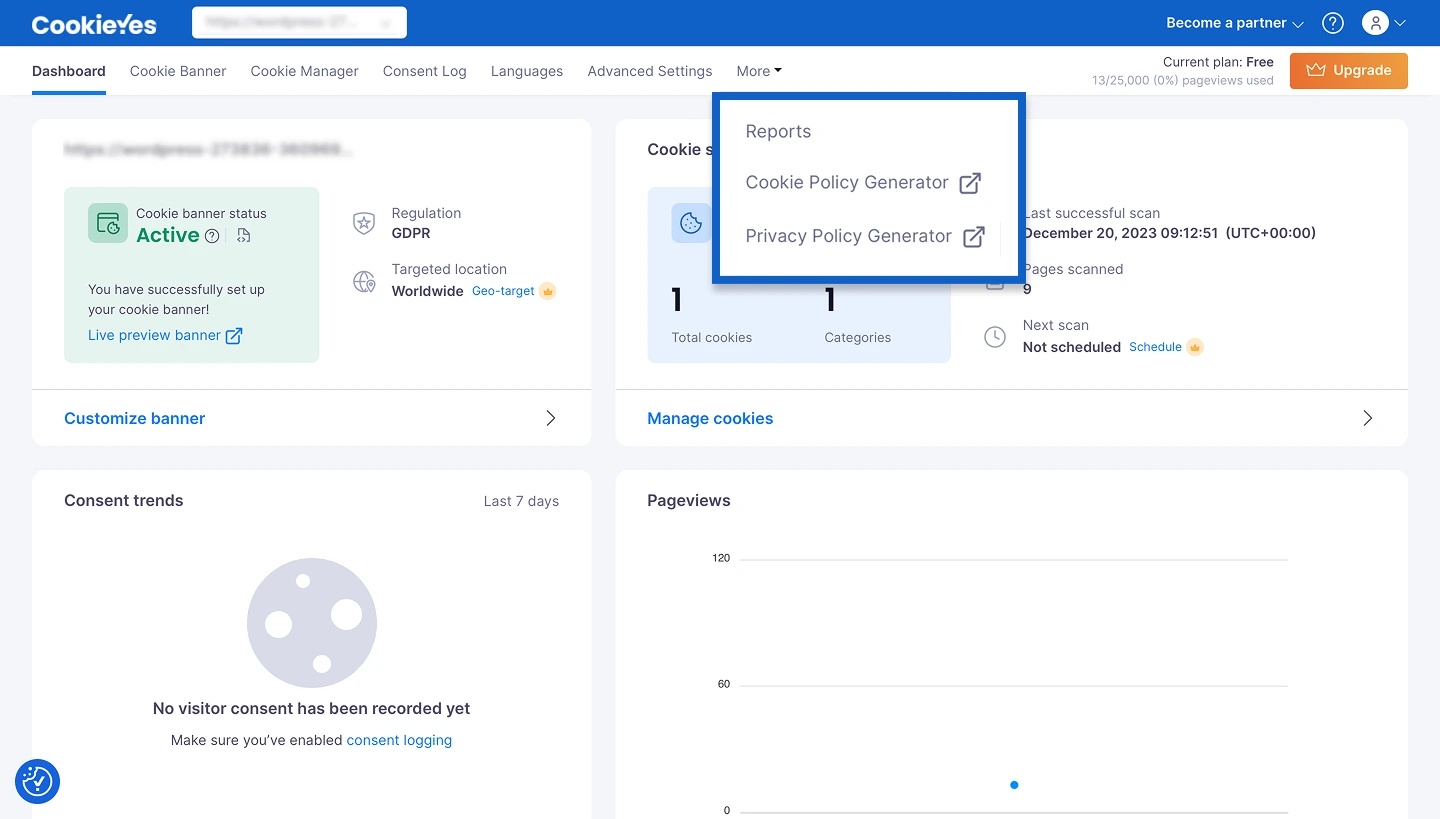The image size is (1440, 819).
Task: Click the CookieYes logo
Action: [94, 24]
